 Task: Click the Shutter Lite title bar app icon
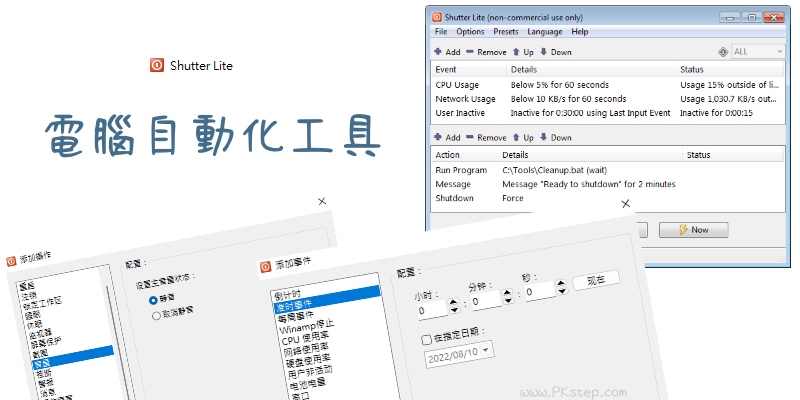click(x=437, y=17)
